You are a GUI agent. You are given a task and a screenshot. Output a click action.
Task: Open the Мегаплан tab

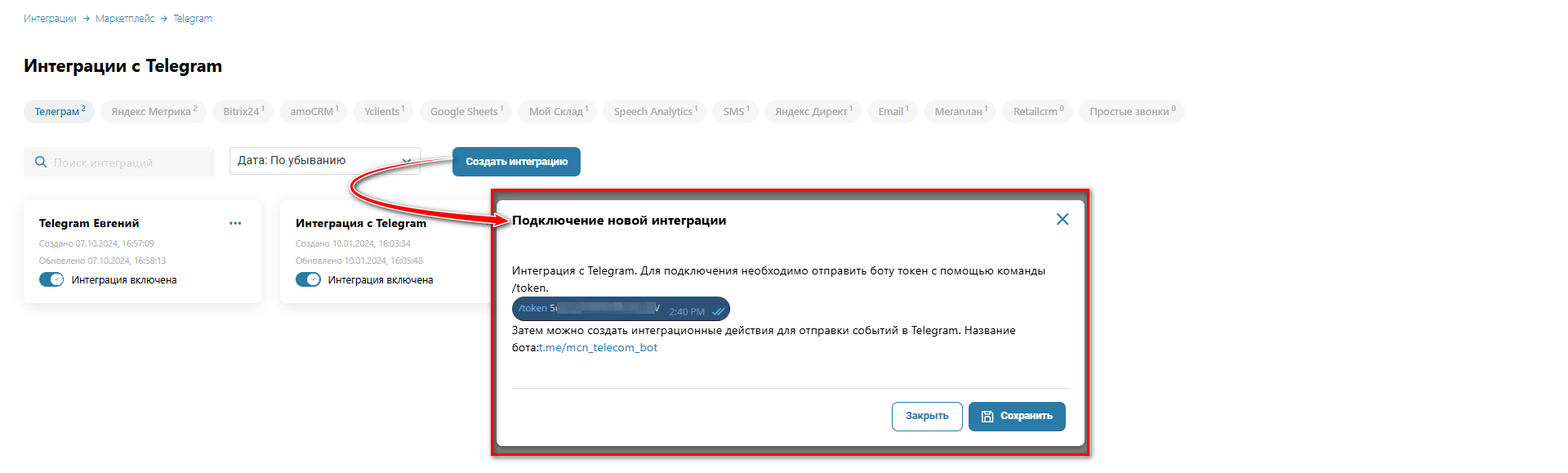960,111
